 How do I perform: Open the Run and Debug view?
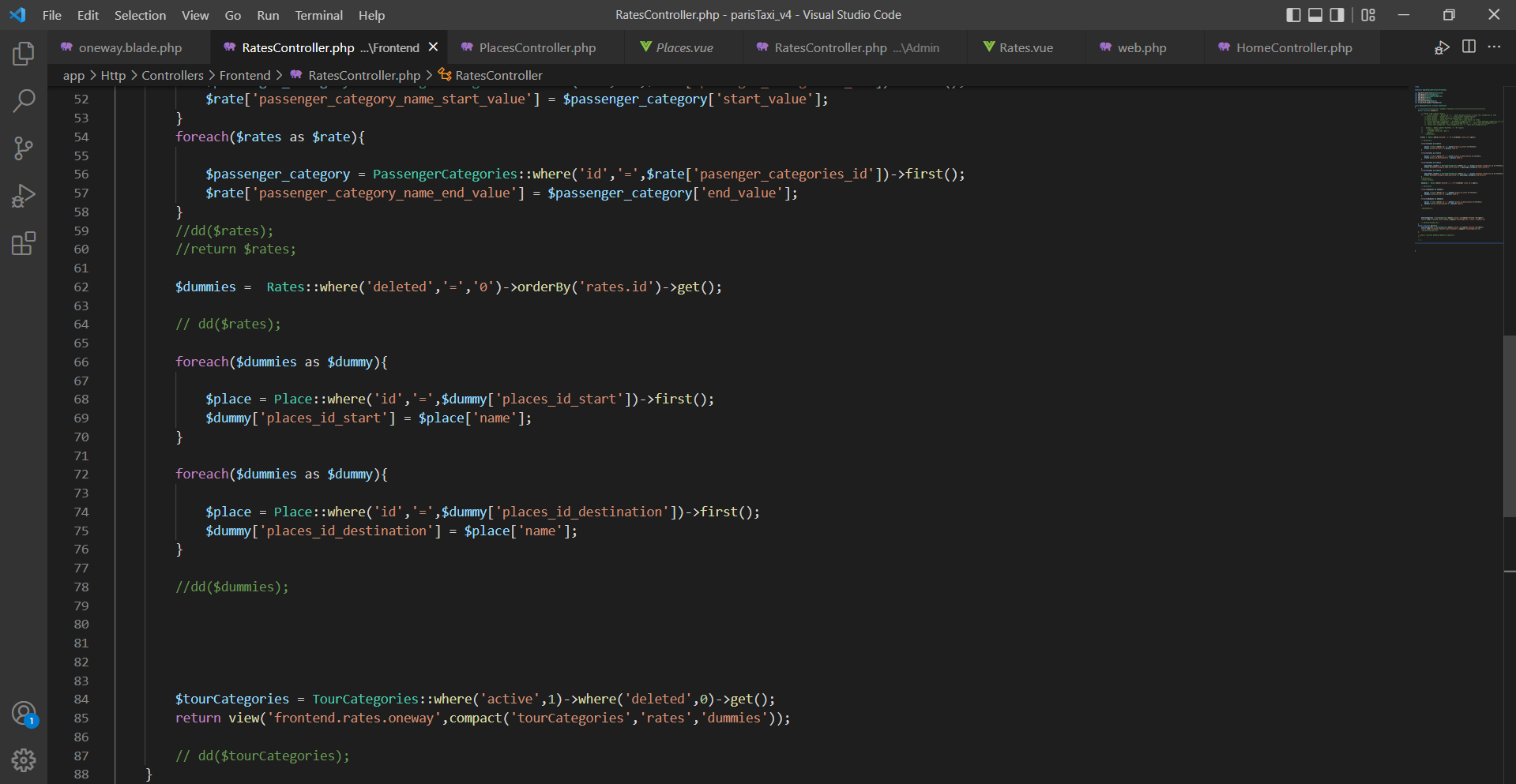[24, 196]
